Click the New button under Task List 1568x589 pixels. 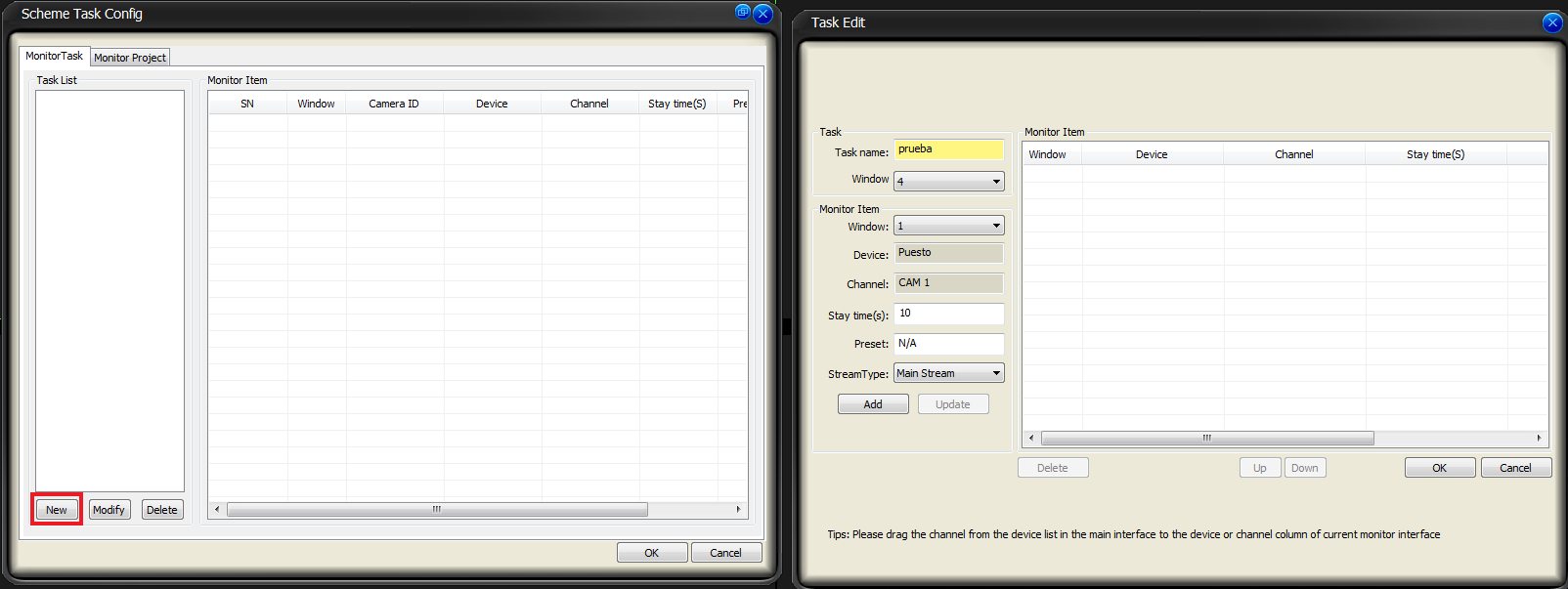point(57,510)
